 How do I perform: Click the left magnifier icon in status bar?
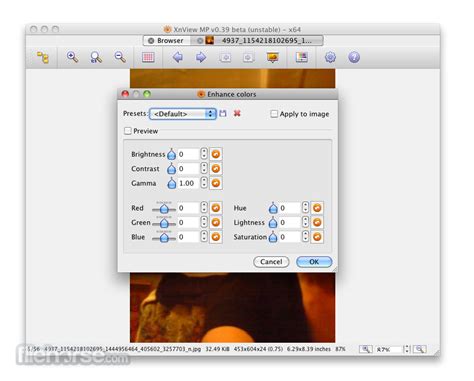[366, 349]
